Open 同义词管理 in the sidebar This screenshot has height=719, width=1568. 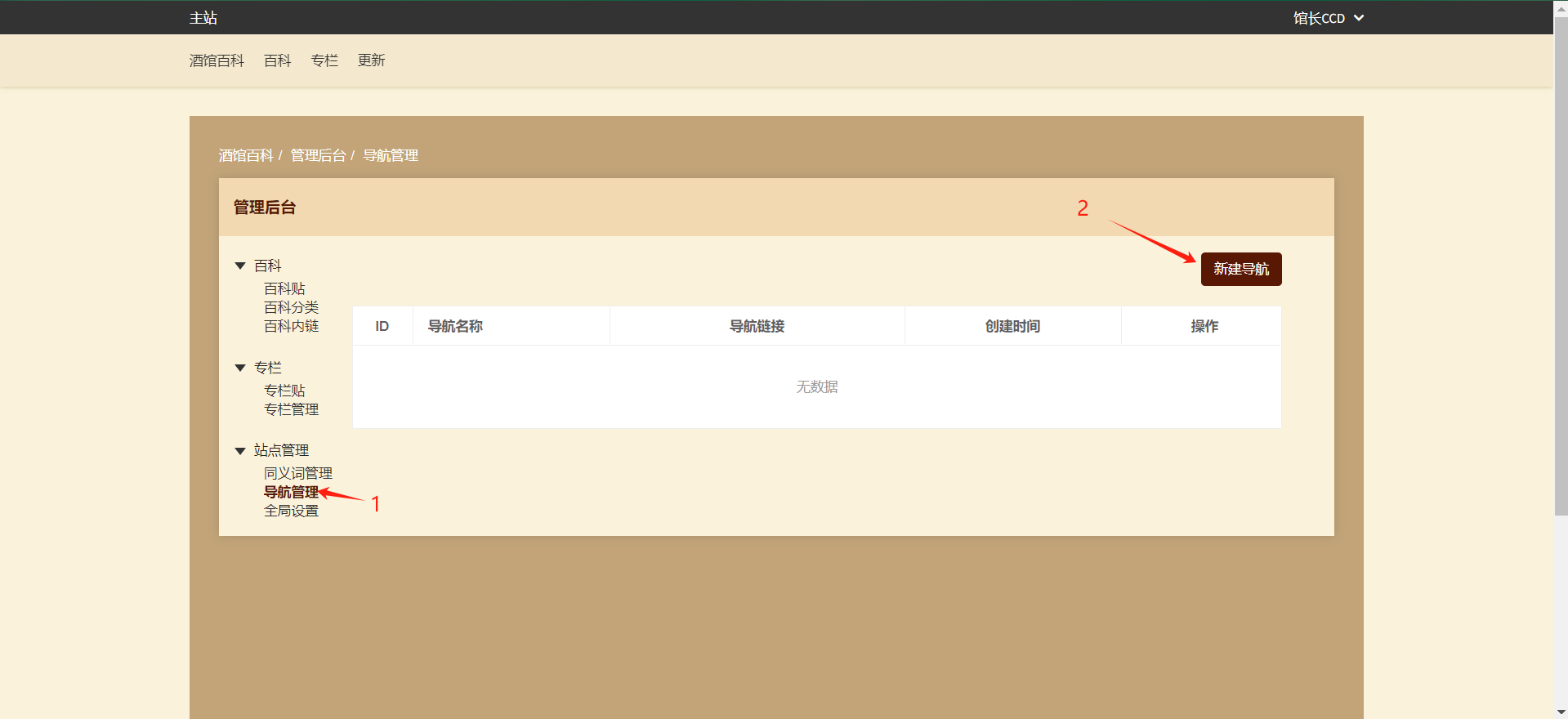click(297, 474)
